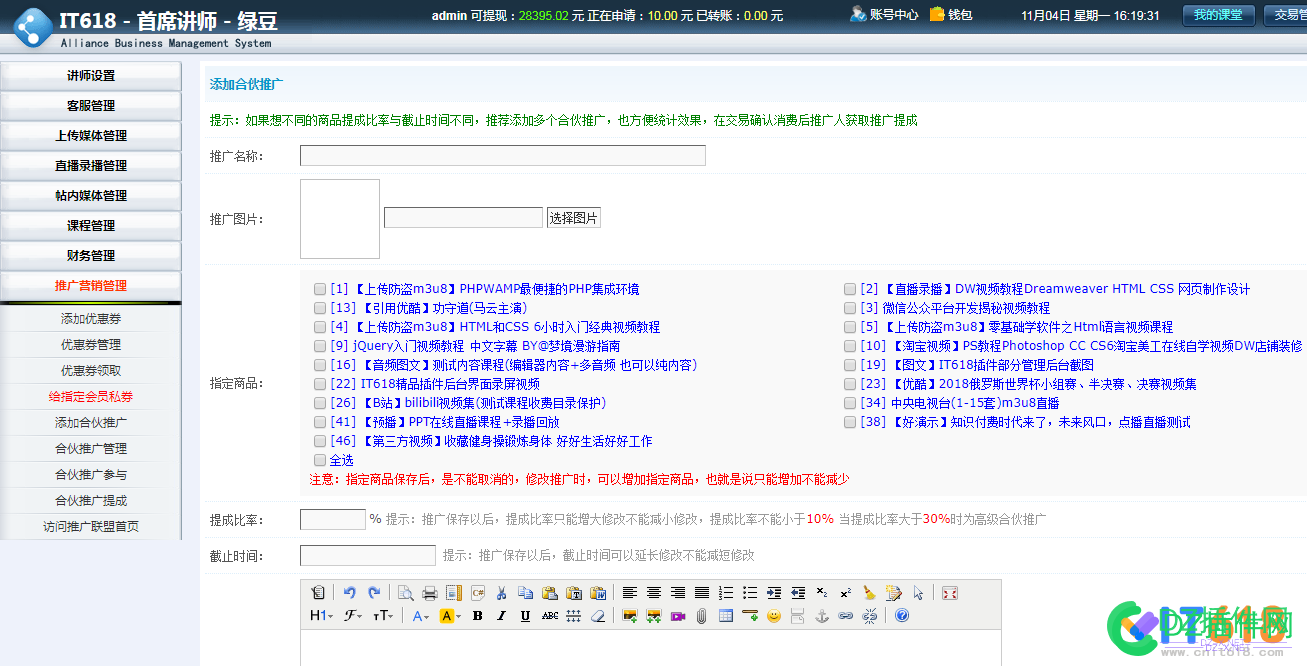
Task: Check the product PHPWAMP 集成环境 checkbox
Action: 320,289
